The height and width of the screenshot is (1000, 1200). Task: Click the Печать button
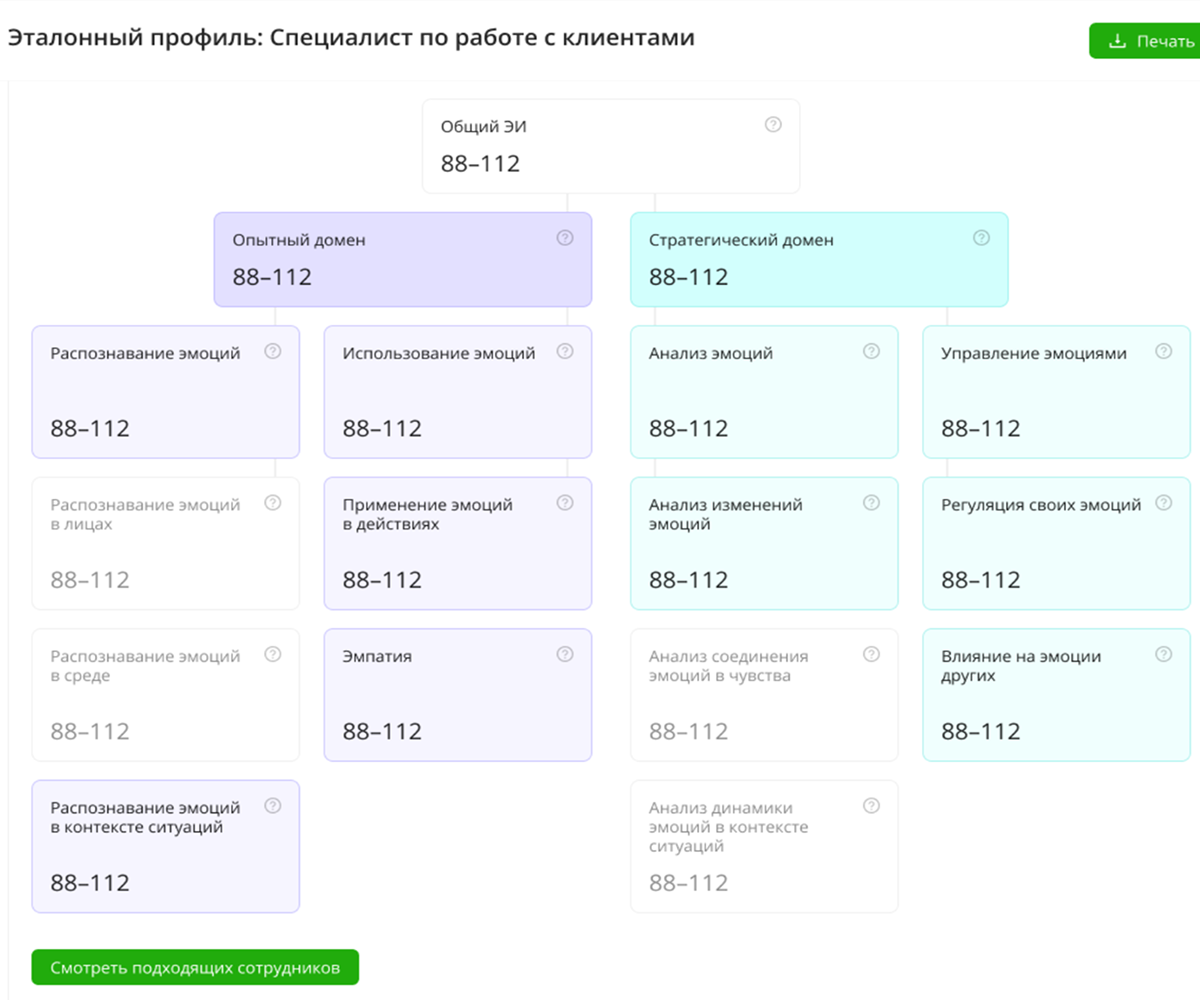point(1145,41)
